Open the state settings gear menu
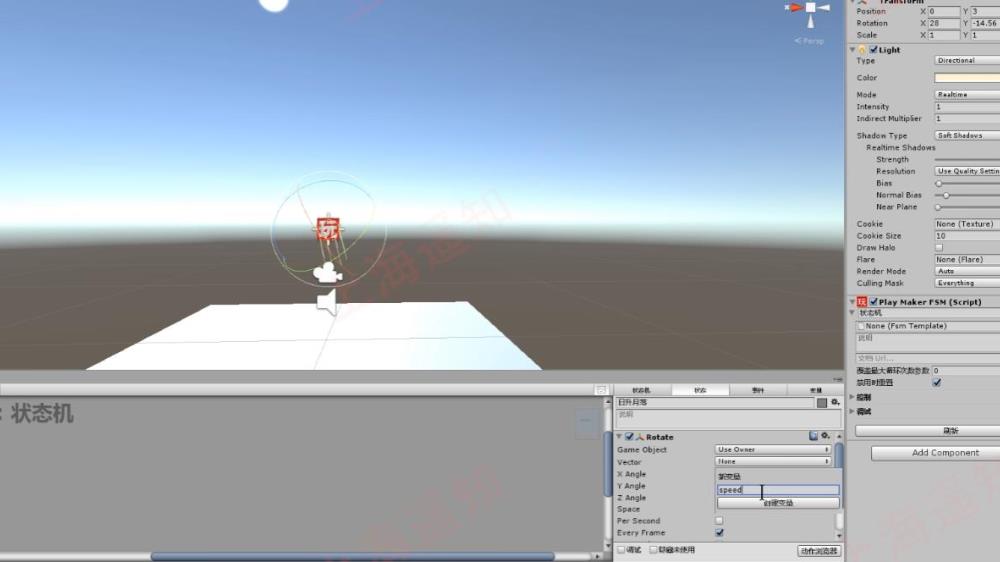Image resolution: width=1000 pixels, height=562 pixels. click(835, 403)
